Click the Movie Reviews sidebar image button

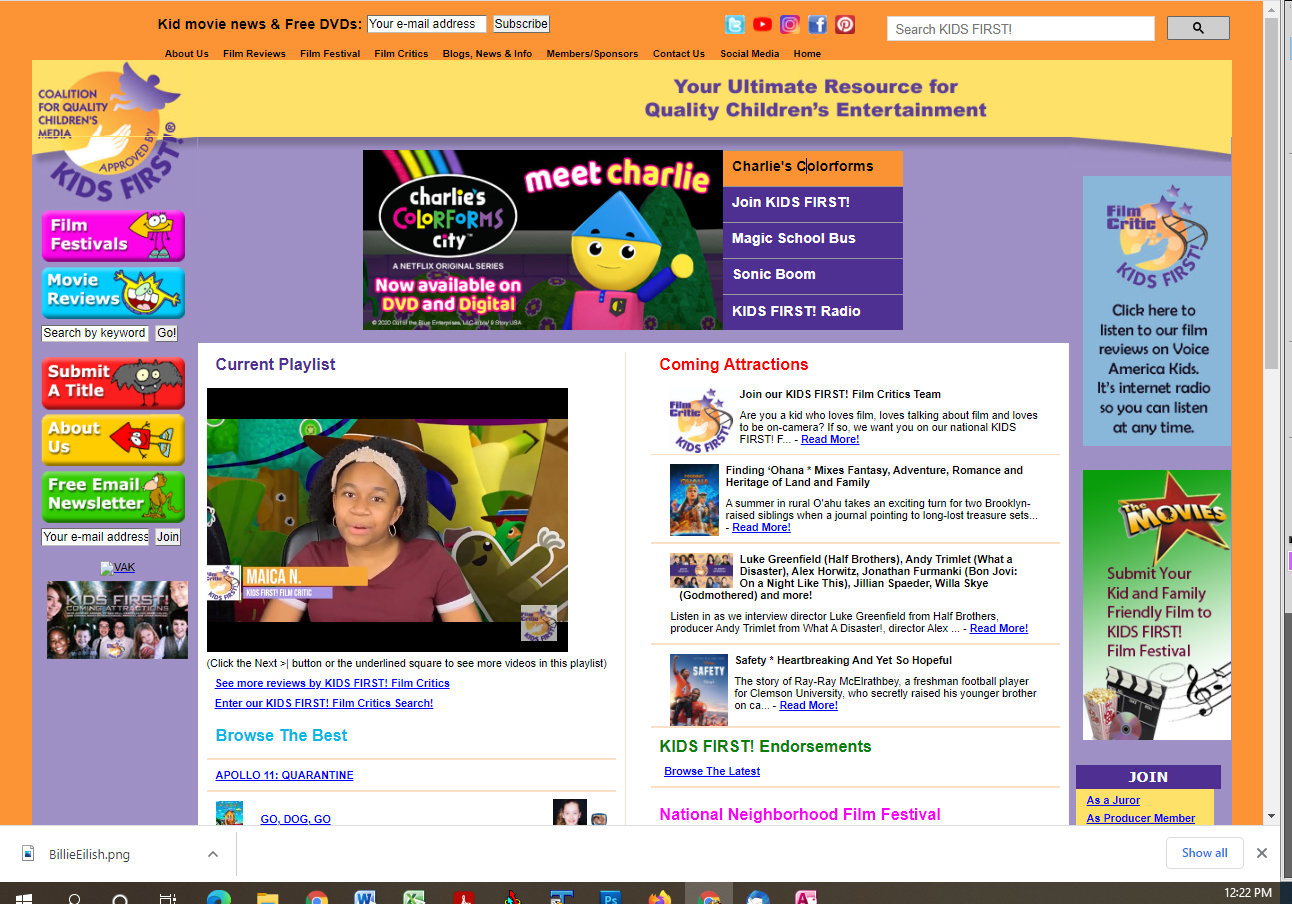coord(113,292)
